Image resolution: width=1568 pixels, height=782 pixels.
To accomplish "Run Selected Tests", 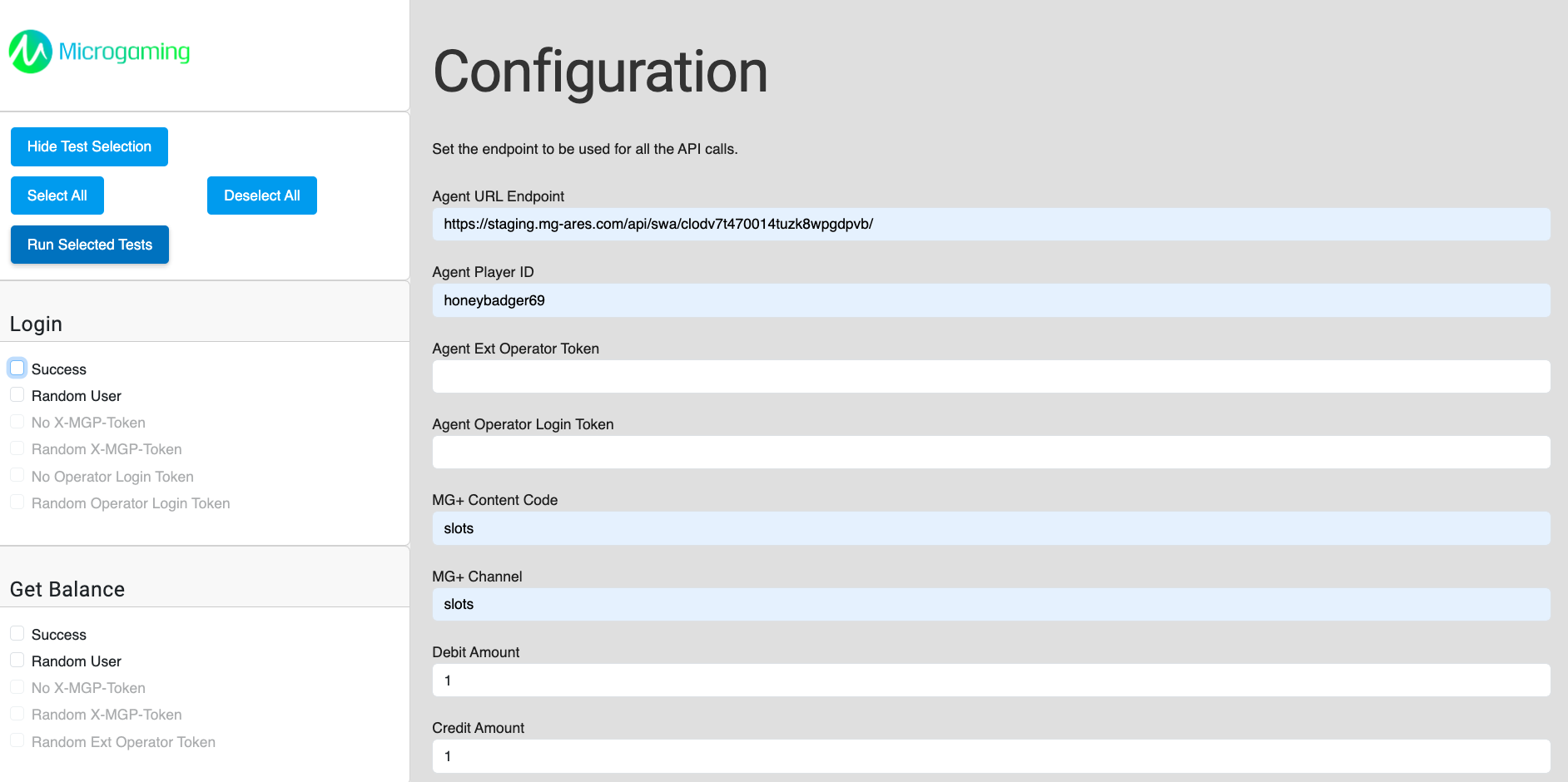I will [89, 244].
